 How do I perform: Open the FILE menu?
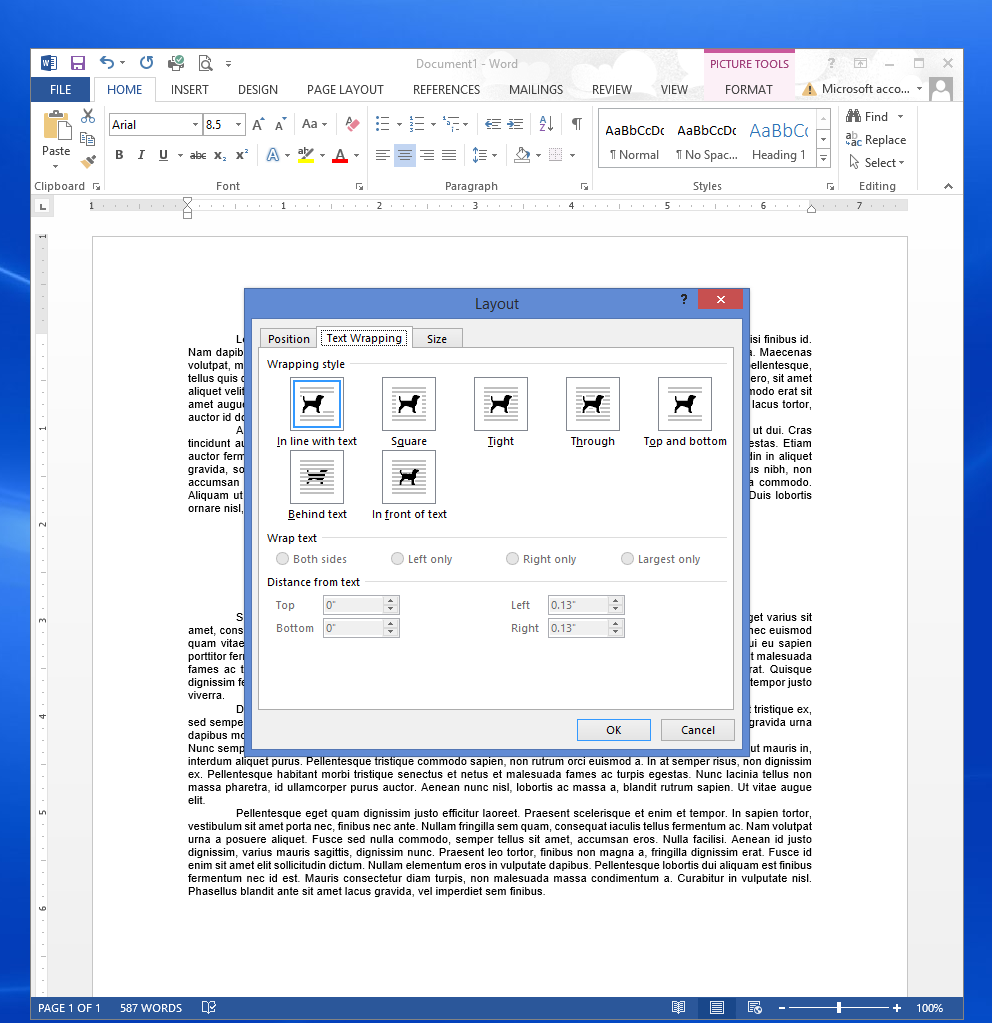coord(60,89)
